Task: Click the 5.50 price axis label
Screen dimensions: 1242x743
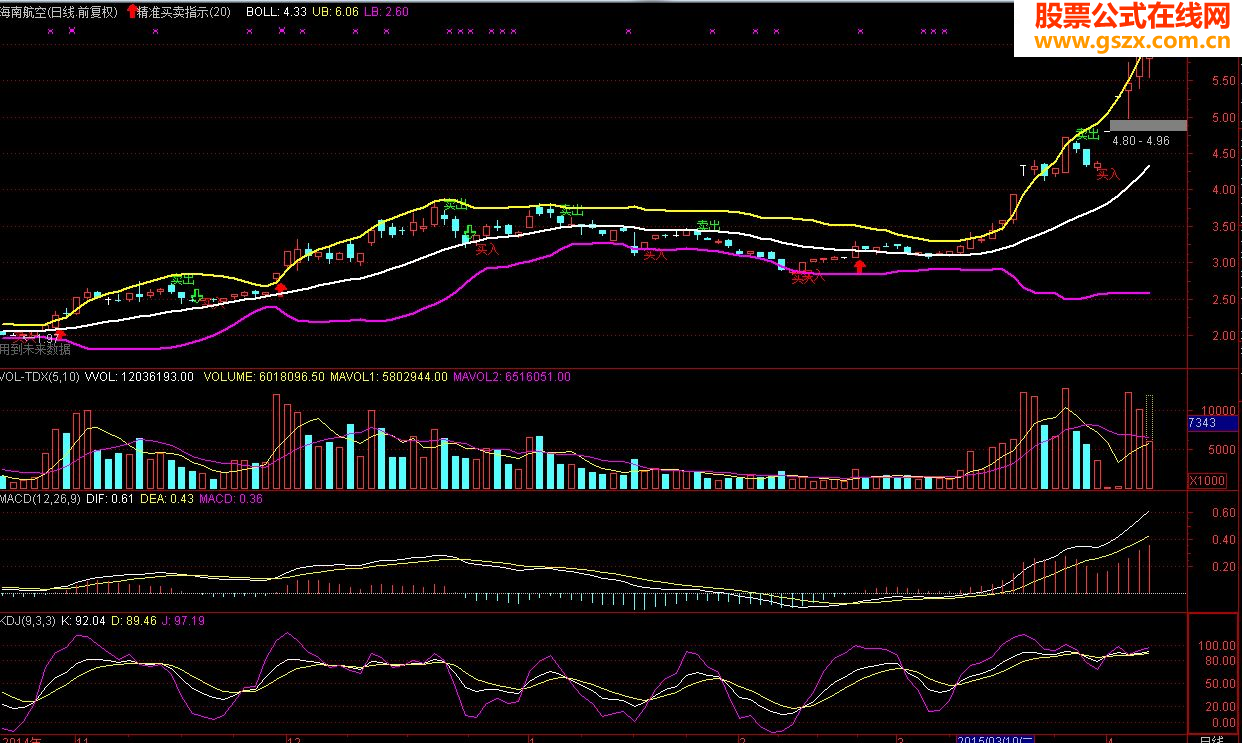Action: pos(1222,81)
